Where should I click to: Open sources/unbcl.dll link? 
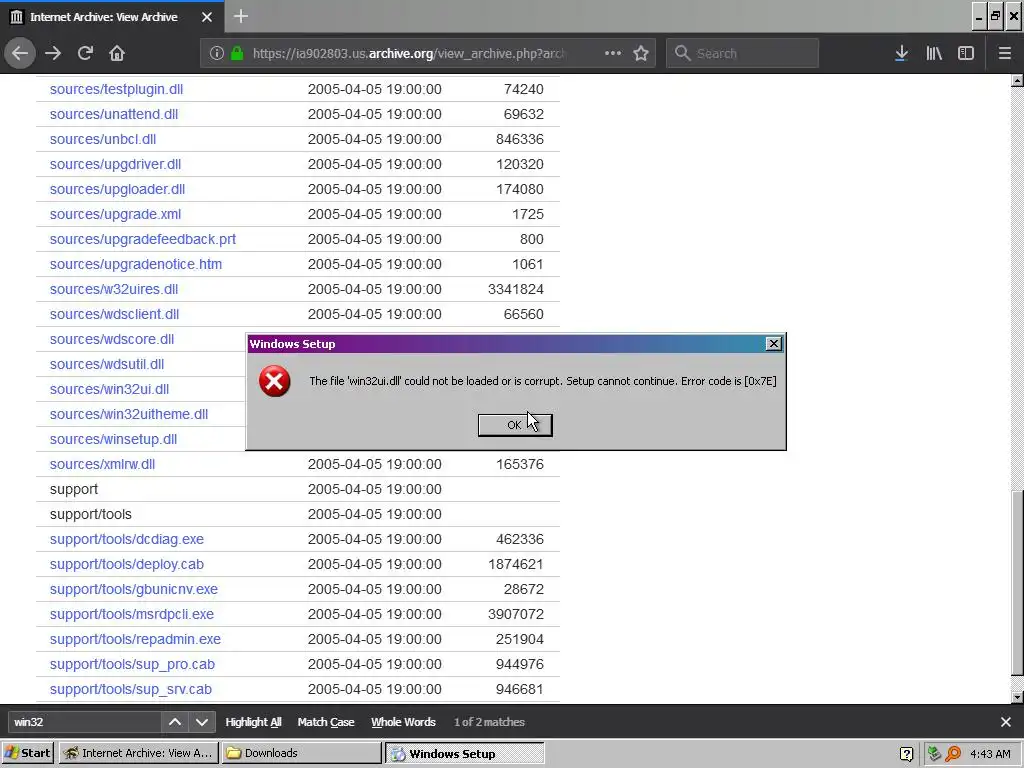pos(103,139)
